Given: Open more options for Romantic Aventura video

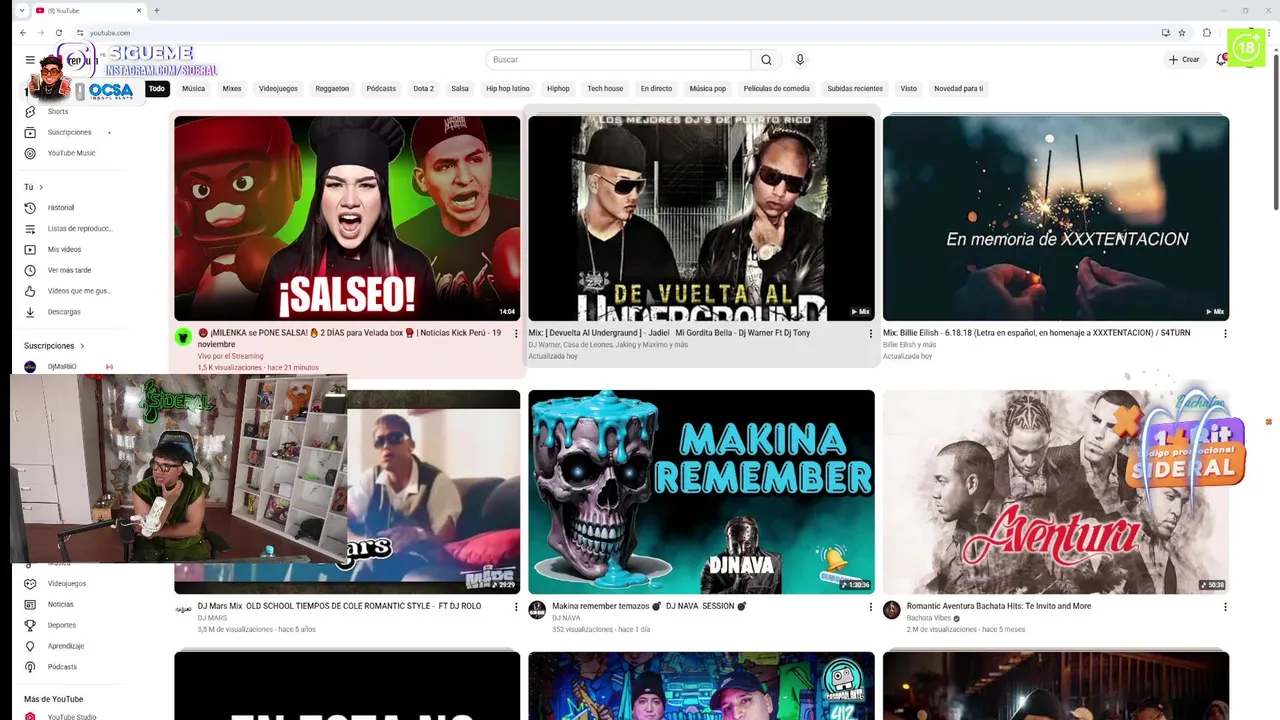Looking at the screenshot, I should pos(1225,607).
